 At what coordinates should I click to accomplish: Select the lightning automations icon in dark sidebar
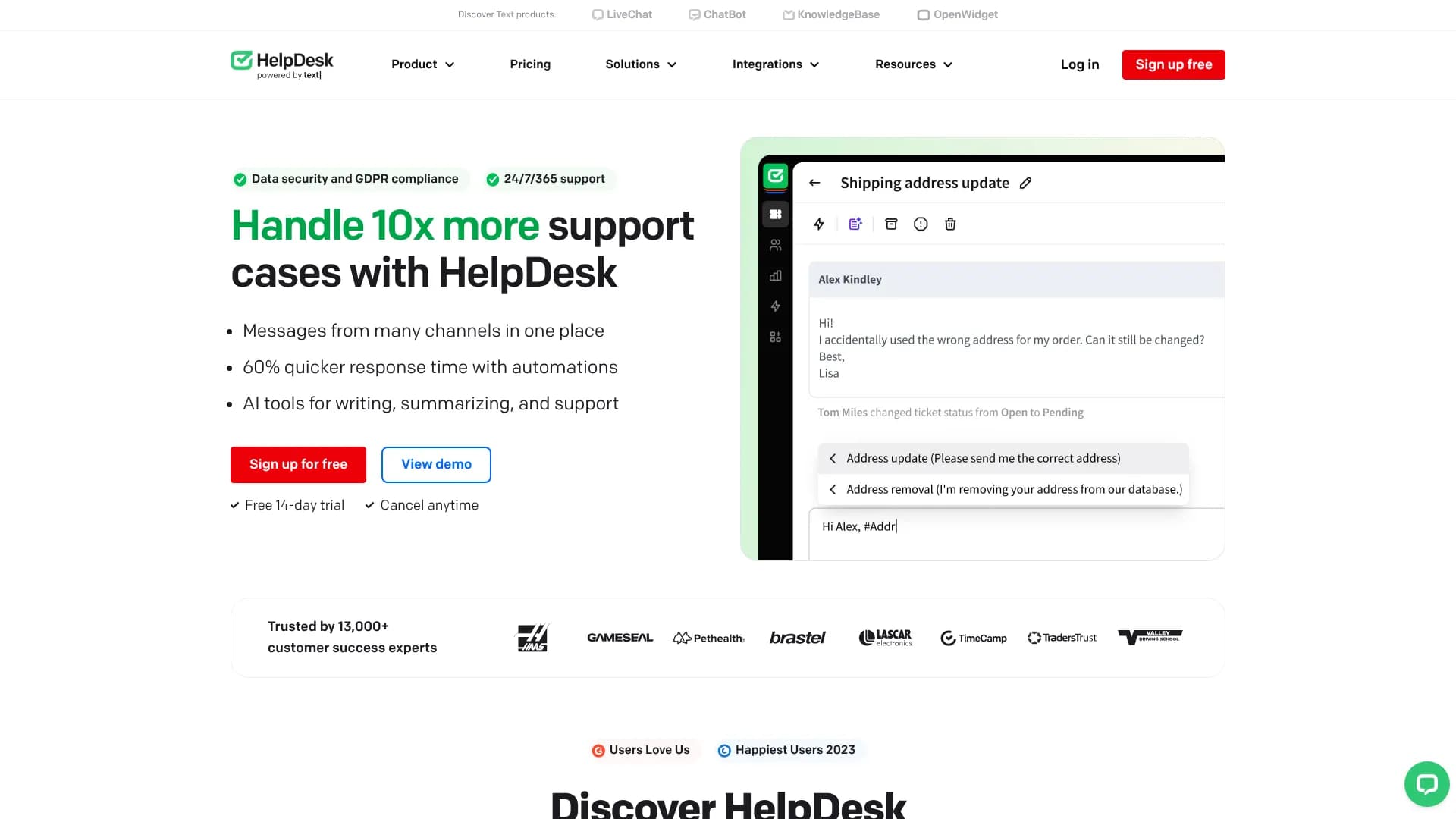tap(775, 306)
